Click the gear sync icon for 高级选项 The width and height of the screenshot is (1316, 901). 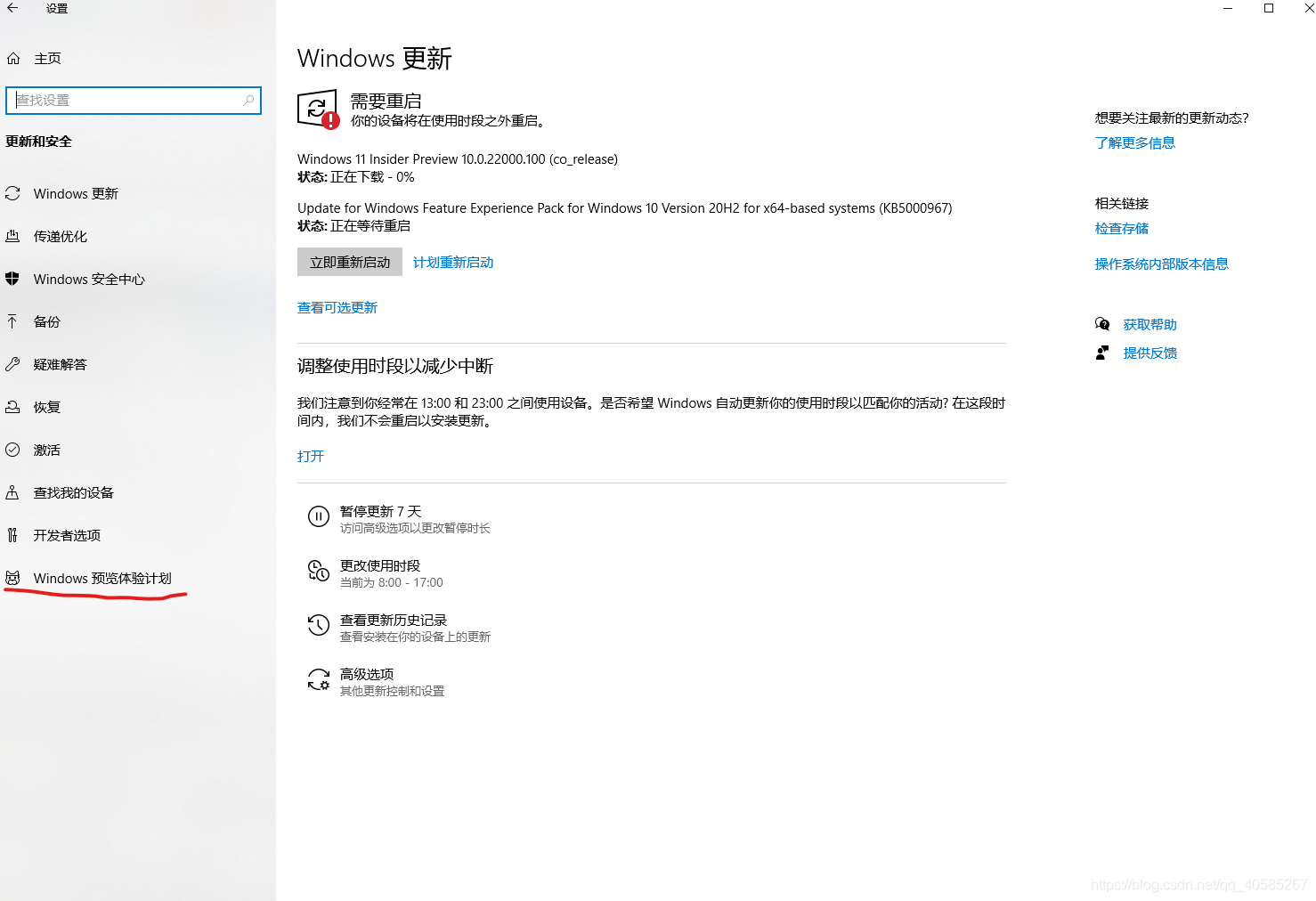319,679
